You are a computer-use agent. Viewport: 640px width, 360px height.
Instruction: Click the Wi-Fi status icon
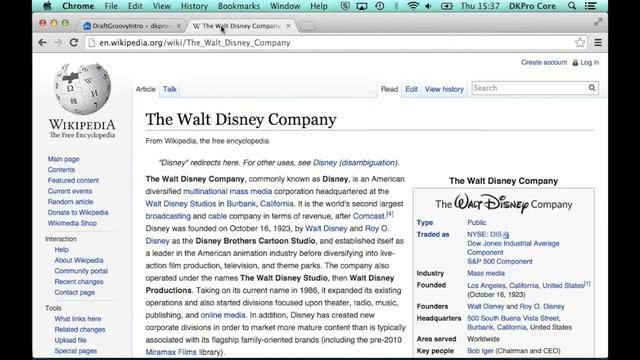(413, 6)
